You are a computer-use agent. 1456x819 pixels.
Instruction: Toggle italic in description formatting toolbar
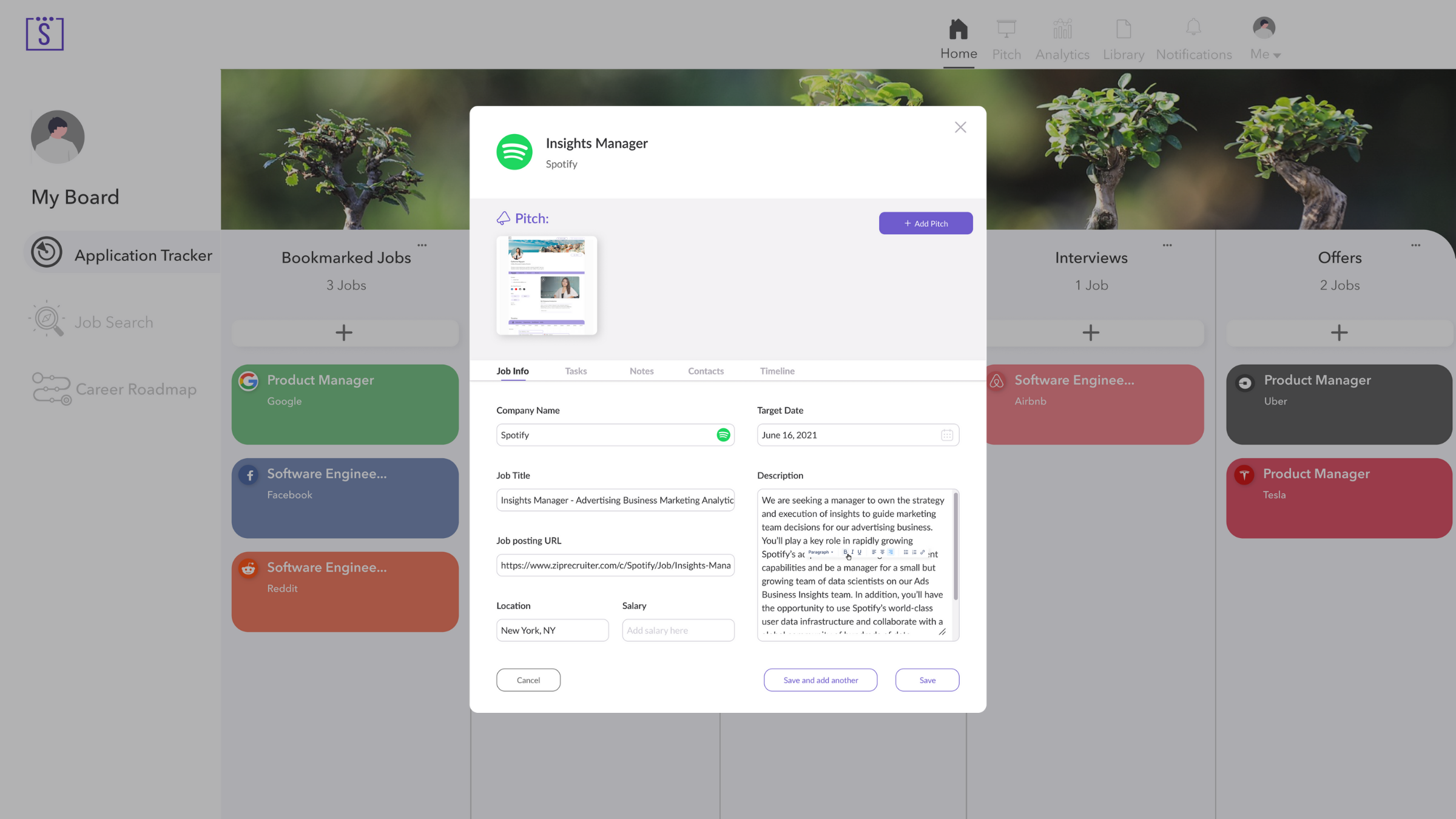pos(852,552)
